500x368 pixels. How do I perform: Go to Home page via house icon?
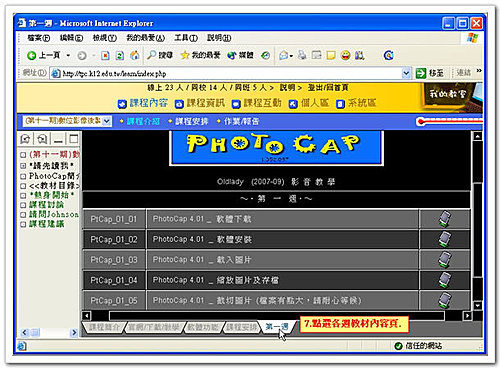(x=134, y=55)
